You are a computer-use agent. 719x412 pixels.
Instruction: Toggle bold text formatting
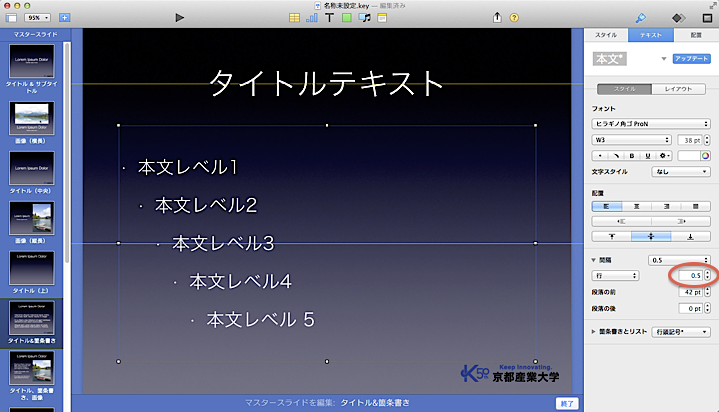tap(631, 156)
